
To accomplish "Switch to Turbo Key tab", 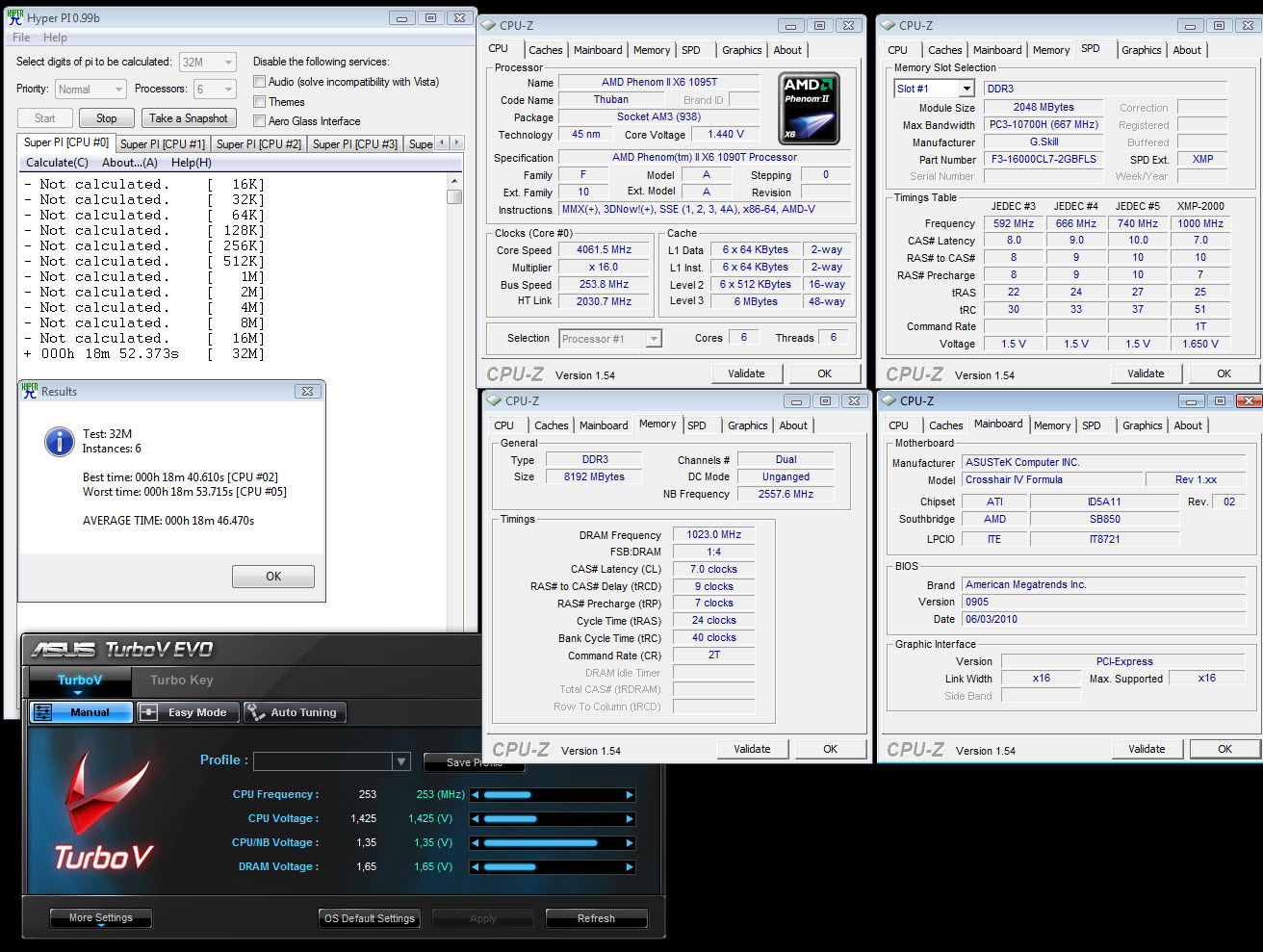I will pos(181,680).
